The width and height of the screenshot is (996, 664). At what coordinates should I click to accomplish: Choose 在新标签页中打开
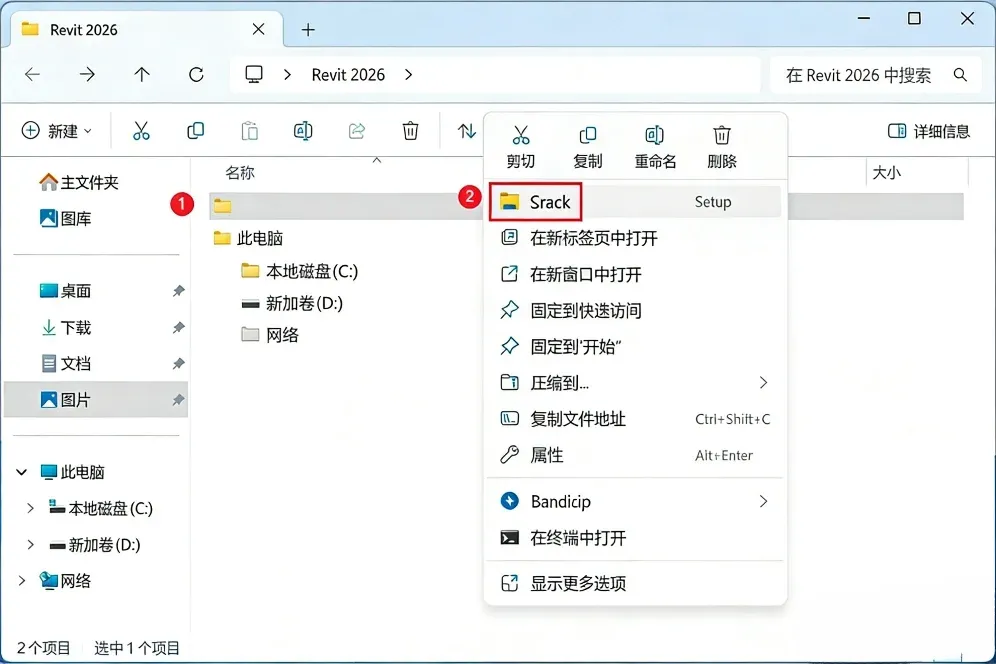[635, 238]
